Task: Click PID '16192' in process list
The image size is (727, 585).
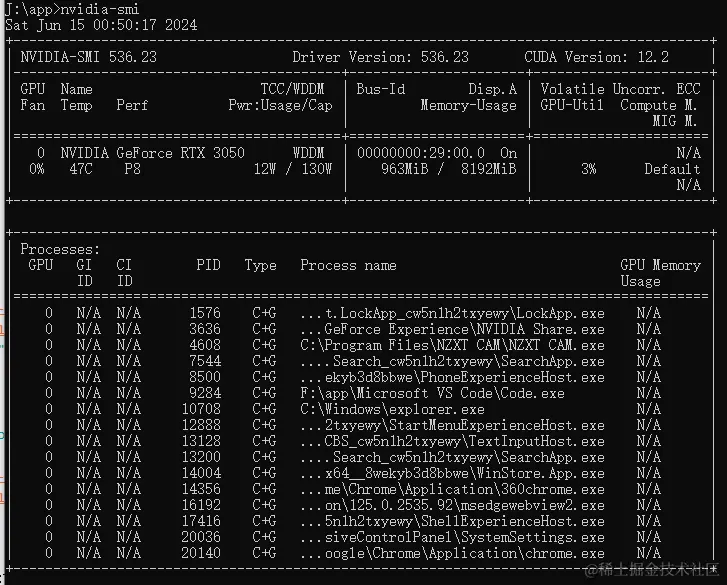Action: tap(201, 505)
